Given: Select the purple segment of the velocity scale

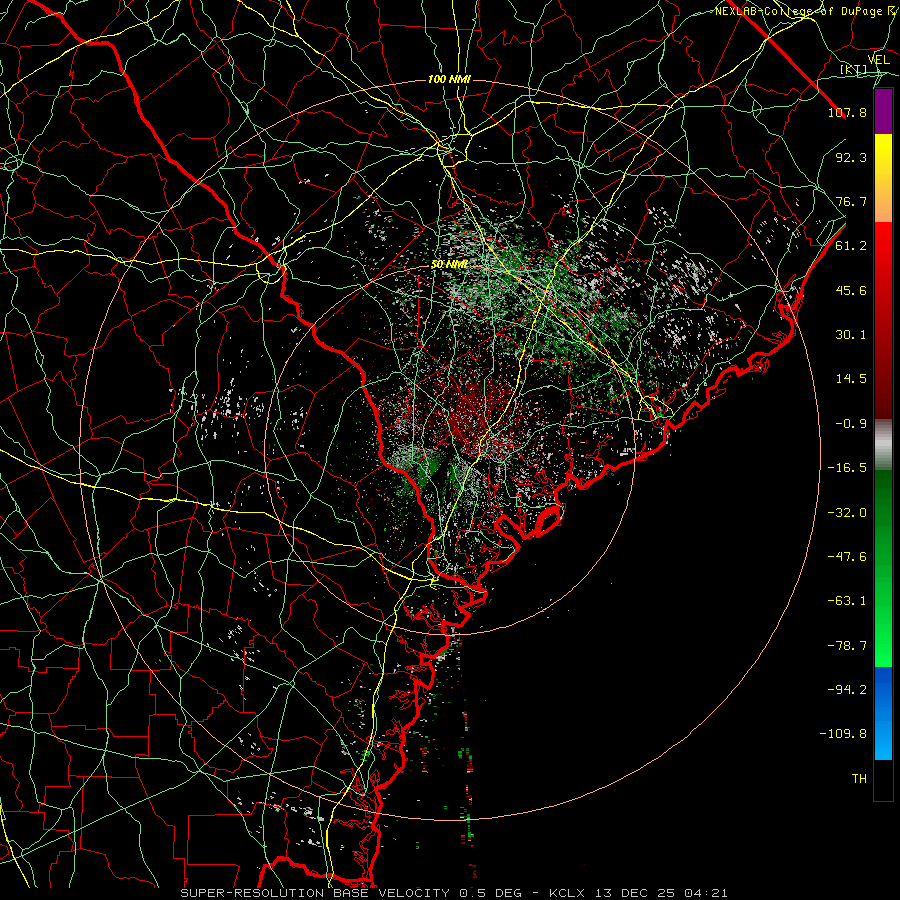Looking at the screenshot, I should click(x=883, y=112).
